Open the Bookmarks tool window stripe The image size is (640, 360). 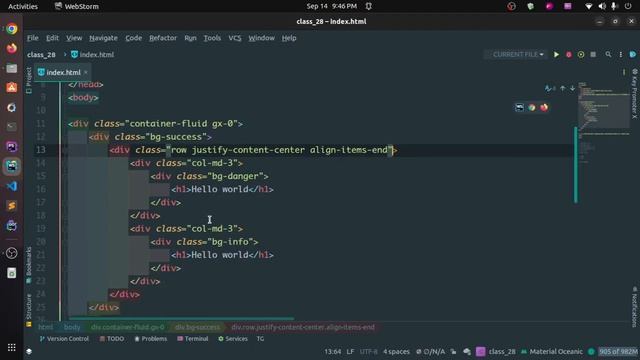pos(29,264)
